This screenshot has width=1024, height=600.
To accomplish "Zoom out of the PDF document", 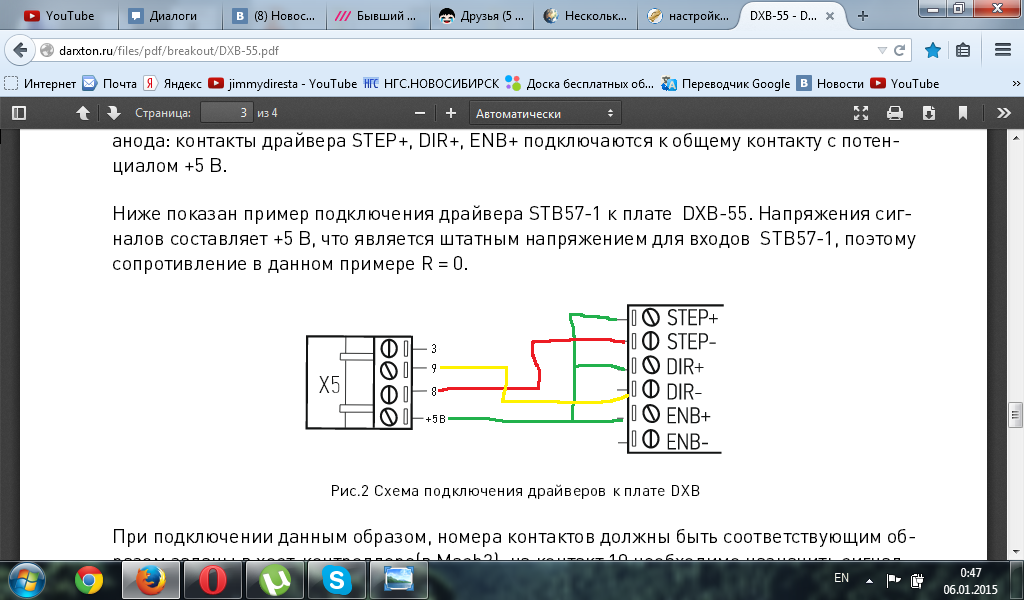I will pos(420,113).
